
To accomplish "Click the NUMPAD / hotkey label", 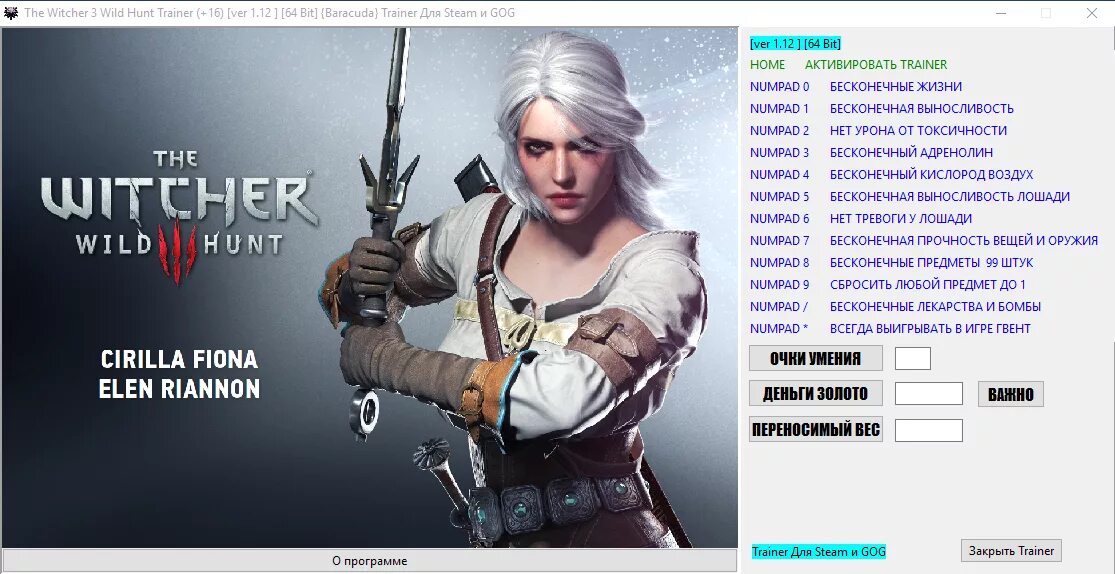I will point(779,307).
